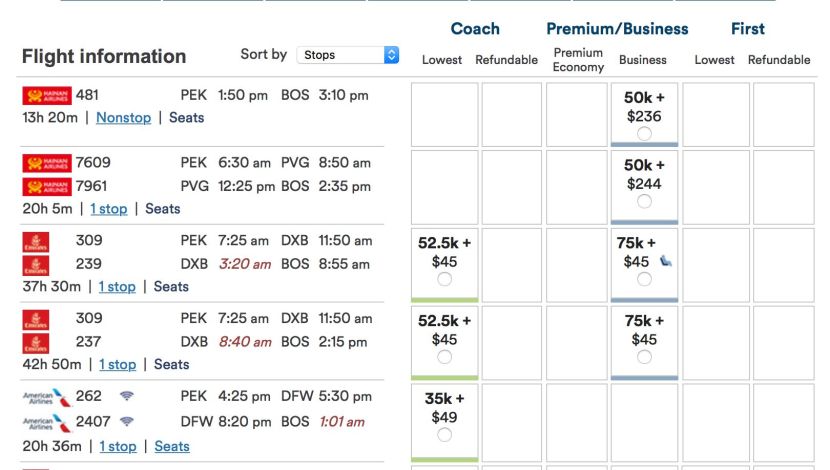Select 75k Business fare for flight 309/237
Viewport: 830px width, 470px height.
pyautogui.click(x=644, y=357)
